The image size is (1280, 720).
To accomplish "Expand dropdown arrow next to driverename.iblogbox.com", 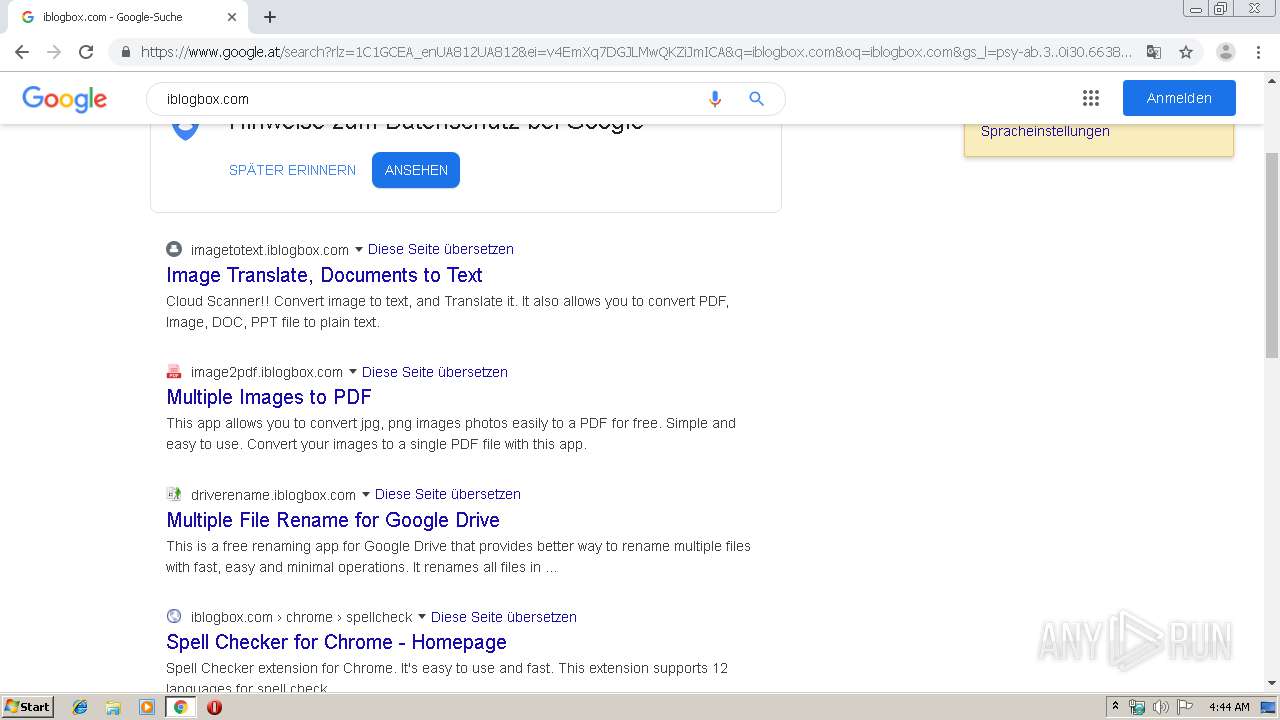I will point(366,495).
